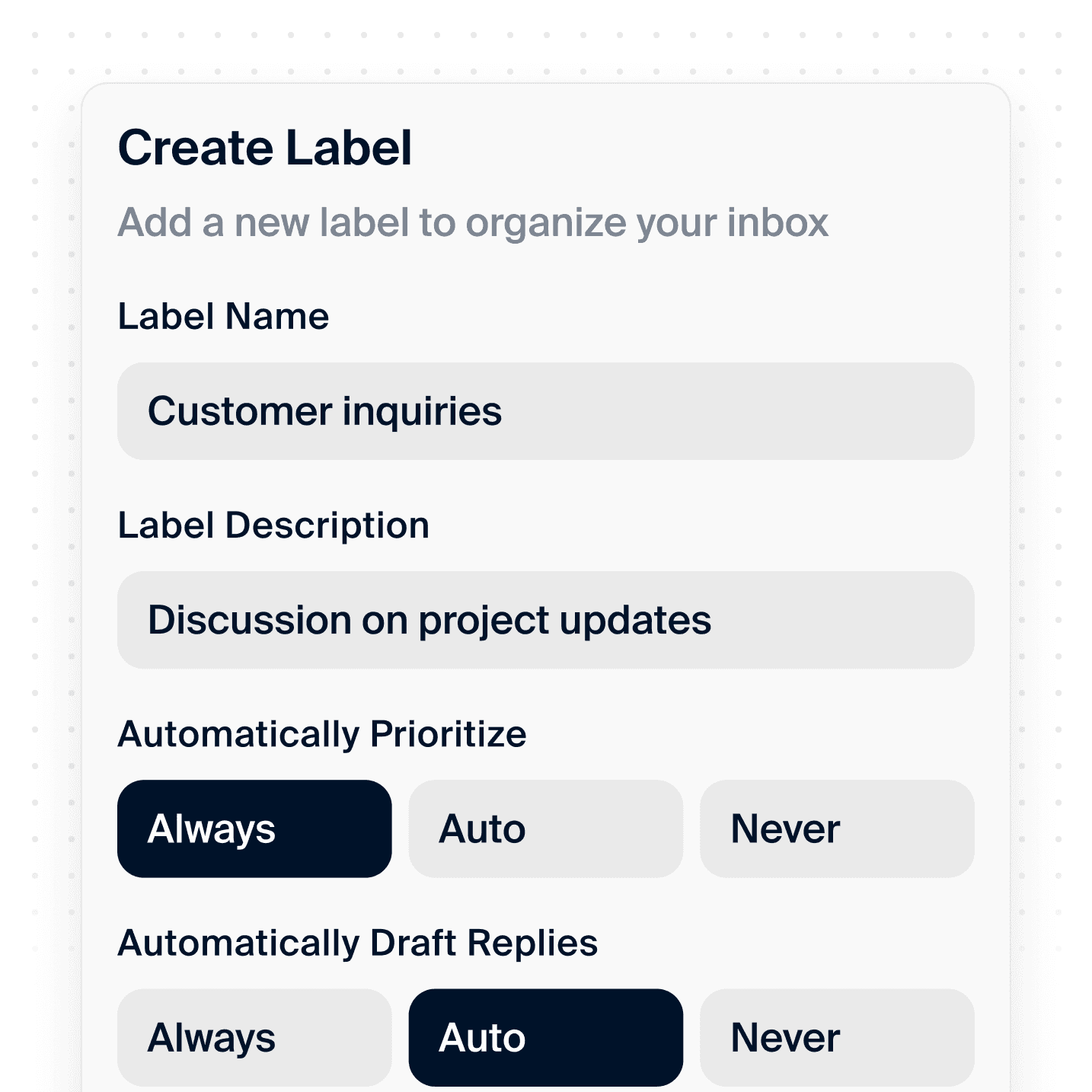The height and width of the screenshot is (1092, 1092).
Task: Toggle prioritize setting from Always to Auto
Action: point(544,829)
